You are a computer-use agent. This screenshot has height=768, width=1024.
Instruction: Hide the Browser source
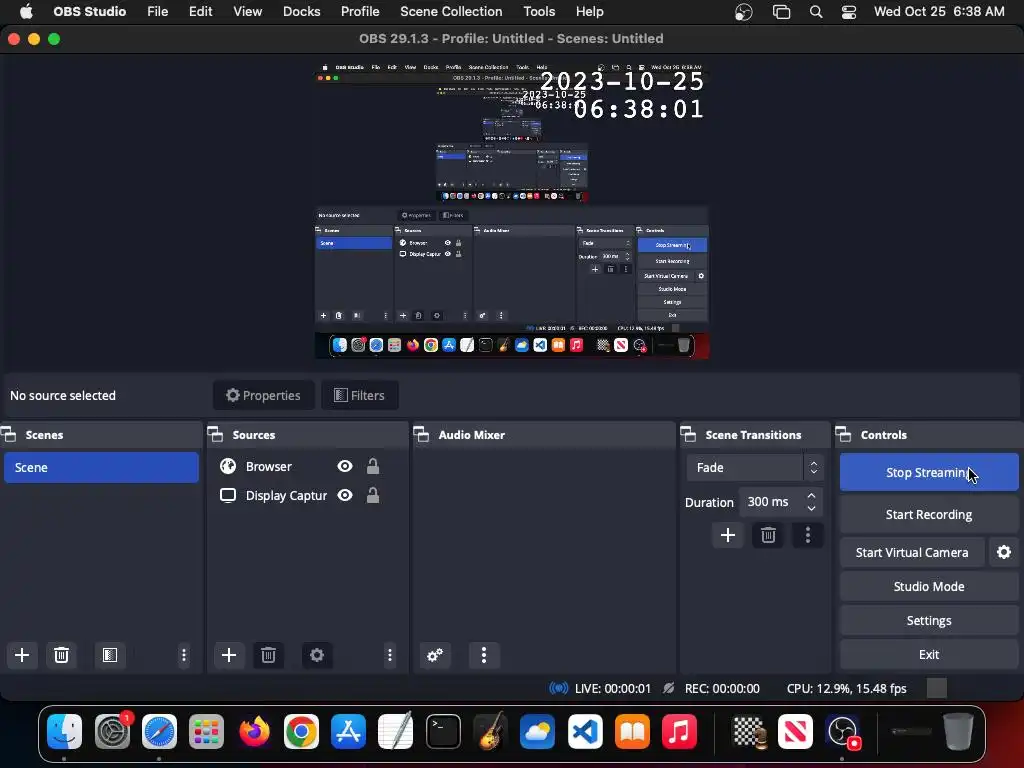click(345, 466)
